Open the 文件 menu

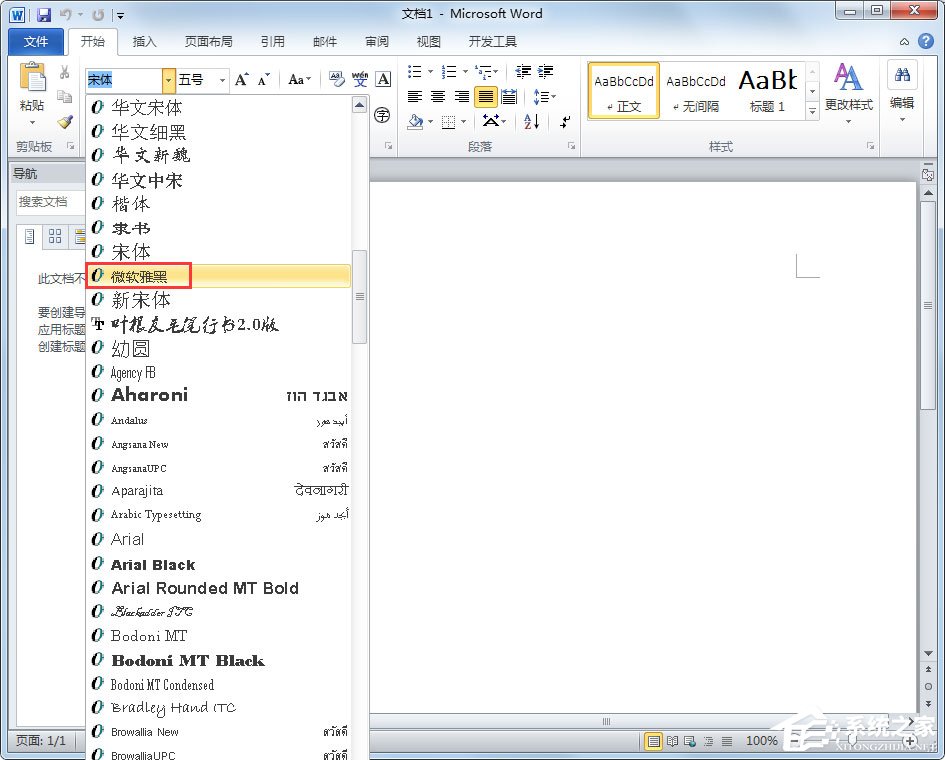(x=35, y=42)
